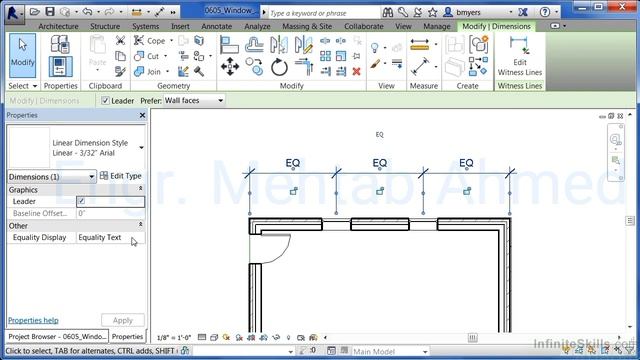Open the Massing & Site ribbon tab
This screenshot has width=640, height=360.
coord(307,26)
